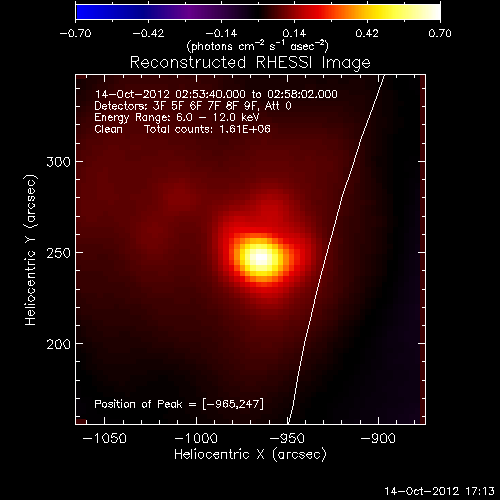Screen dimensions: 500x500
Task: Click the 14-Oct-2012 17:13 timestamp
Action: [x=439, y=491]
